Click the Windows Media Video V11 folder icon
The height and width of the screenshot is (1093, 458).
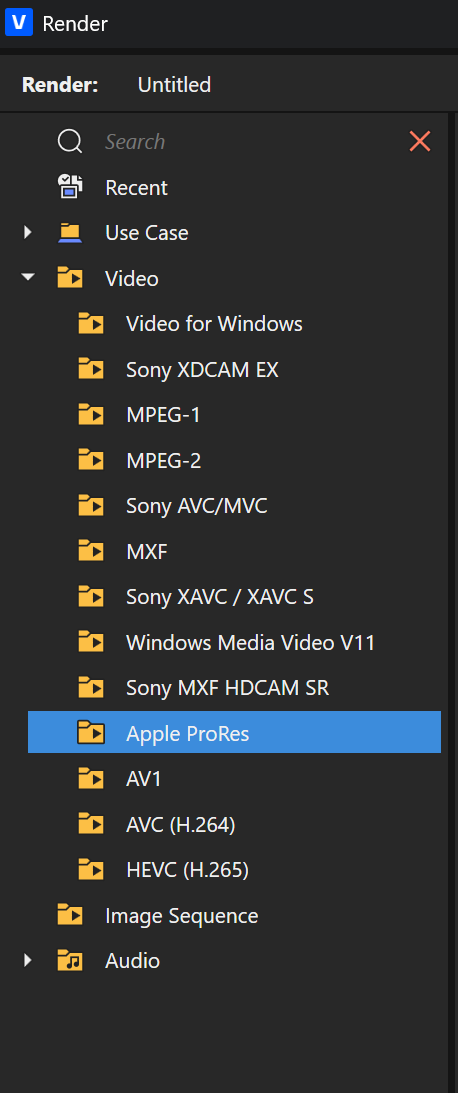[91, 641]
